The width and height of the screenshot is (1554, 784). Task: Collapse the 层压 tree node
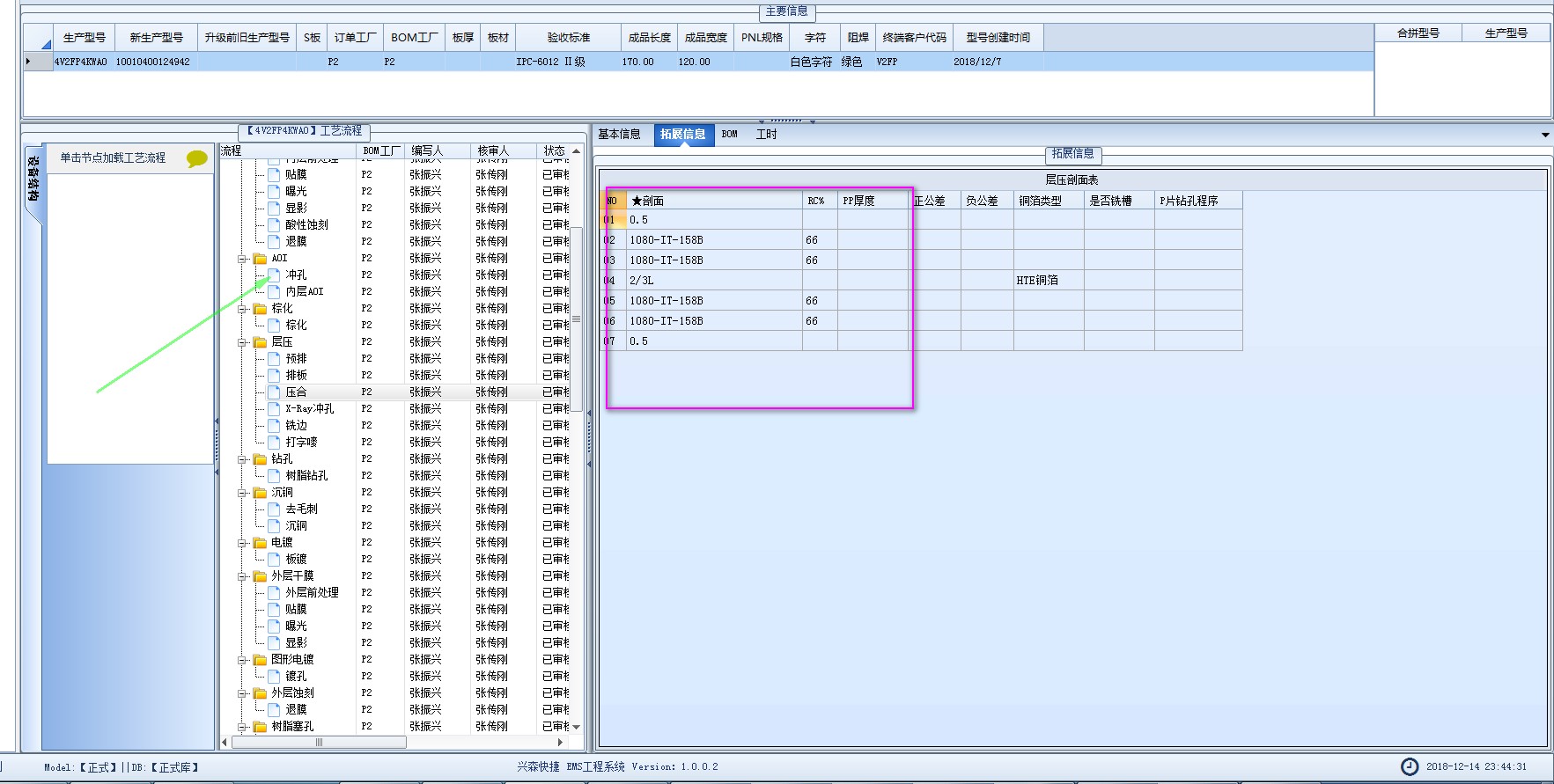[242, 342]
